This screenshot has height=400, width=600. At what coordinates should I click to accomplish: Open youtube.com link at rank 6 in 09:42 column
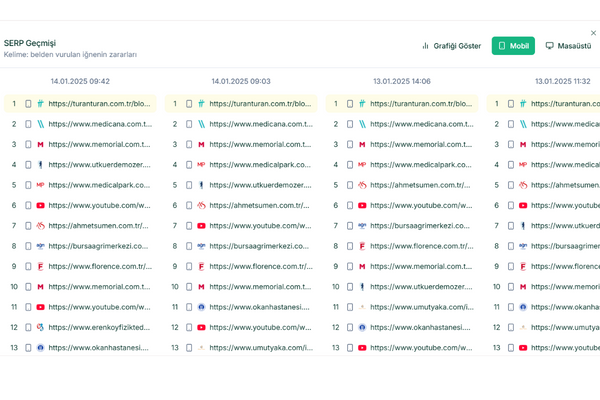click(x=99, y=206)
